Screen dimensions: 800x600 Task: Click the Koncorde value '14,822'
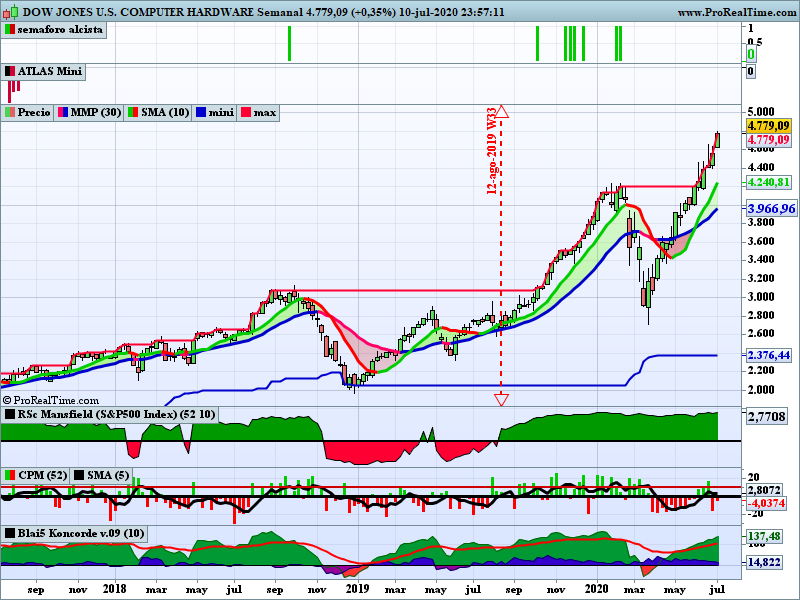pos(764,562)
